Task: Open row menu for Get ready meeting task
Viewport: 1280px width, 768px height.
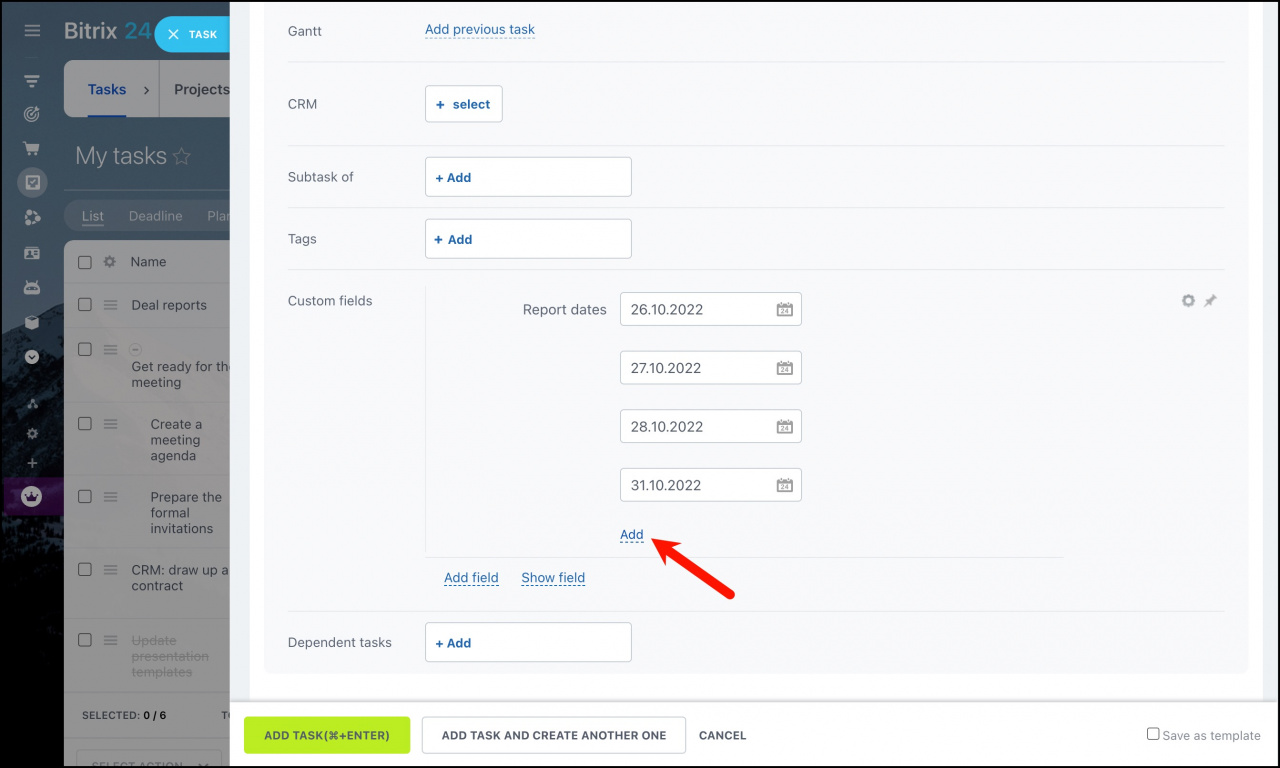Action: coord(111,350)
